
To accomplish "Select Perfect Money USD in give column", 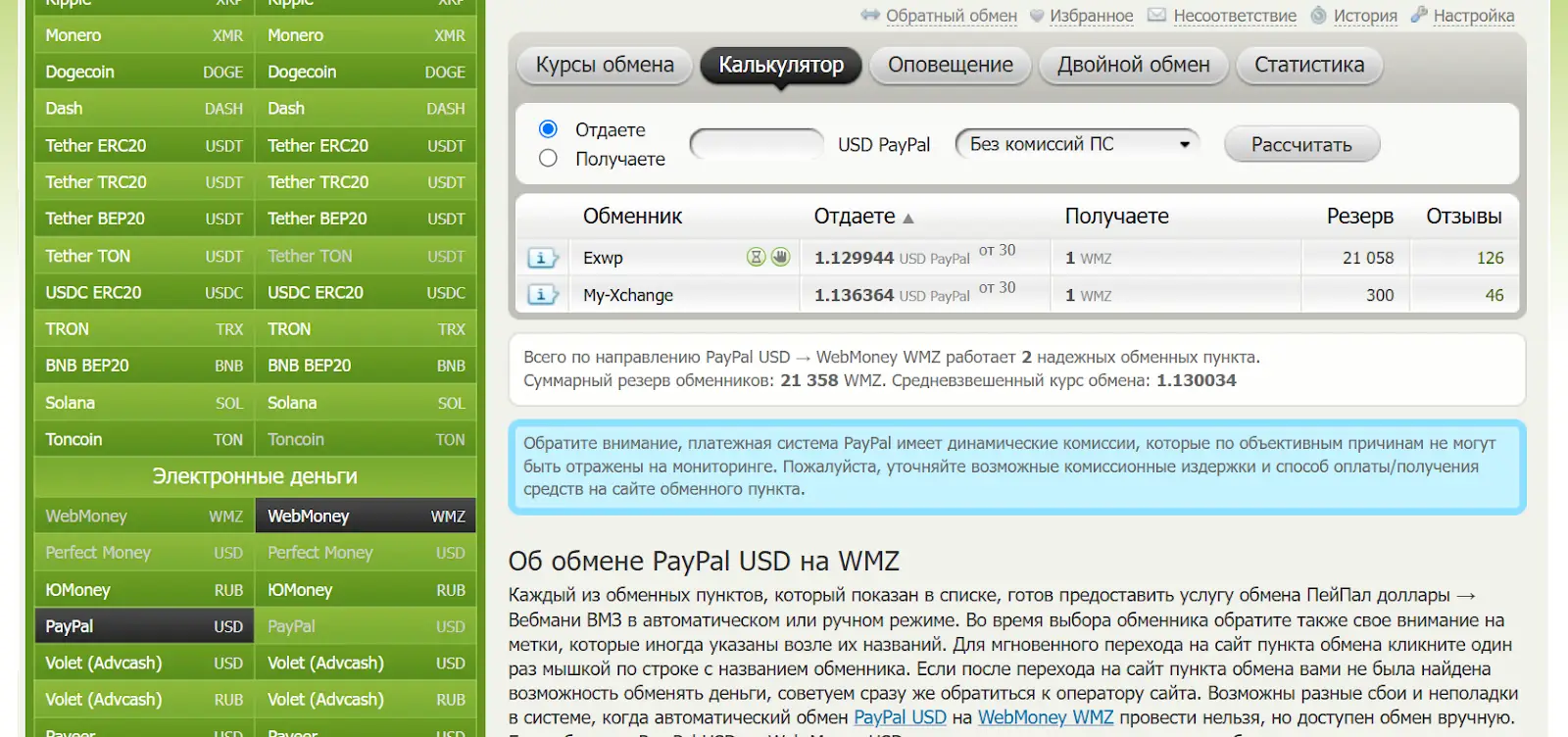I will [144, 553].
